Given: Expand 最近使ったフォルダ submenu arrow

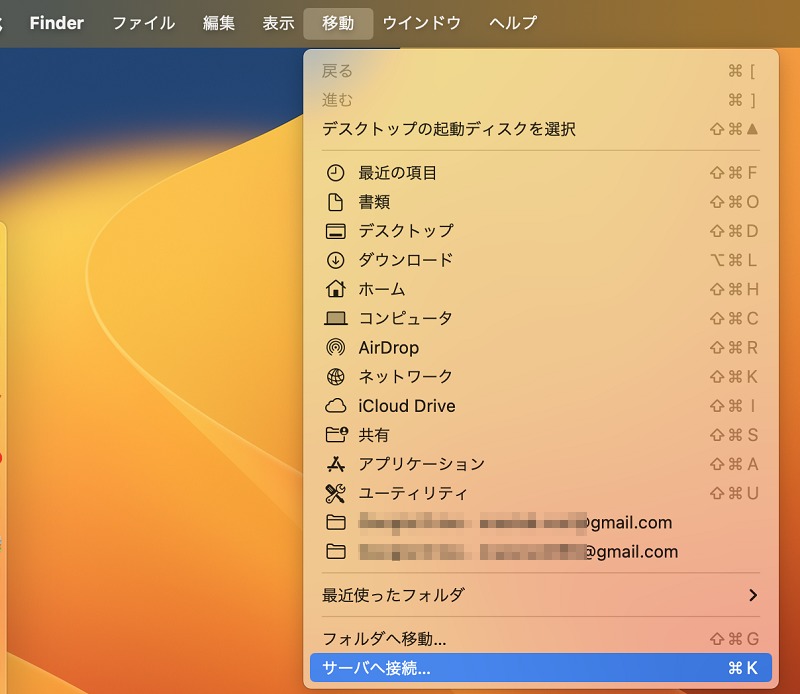Looking at the screenshot, I should click(x=753, y=595).
